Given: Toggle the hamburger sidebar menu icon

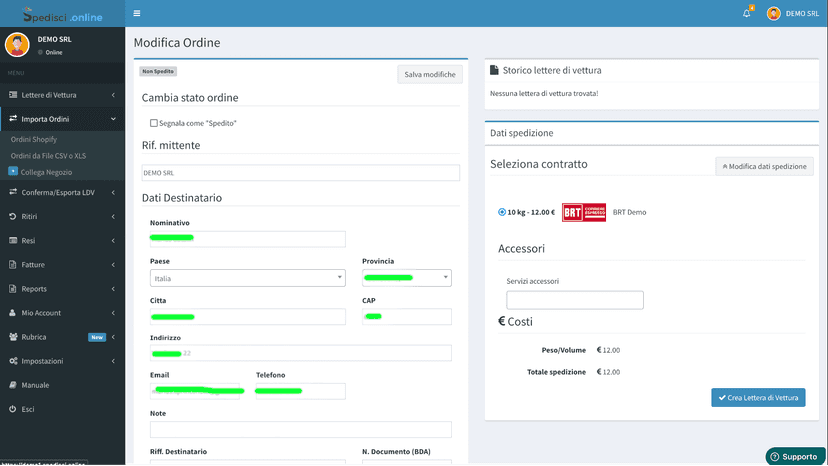Looking at the screenshot, I should coord(137,13).
